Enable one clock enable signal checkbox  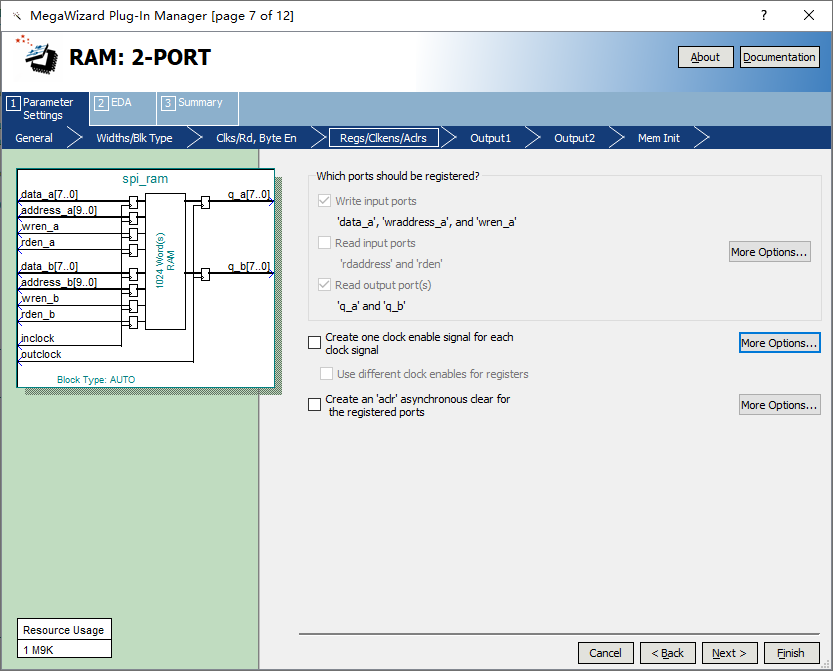[x=315, y=343]
